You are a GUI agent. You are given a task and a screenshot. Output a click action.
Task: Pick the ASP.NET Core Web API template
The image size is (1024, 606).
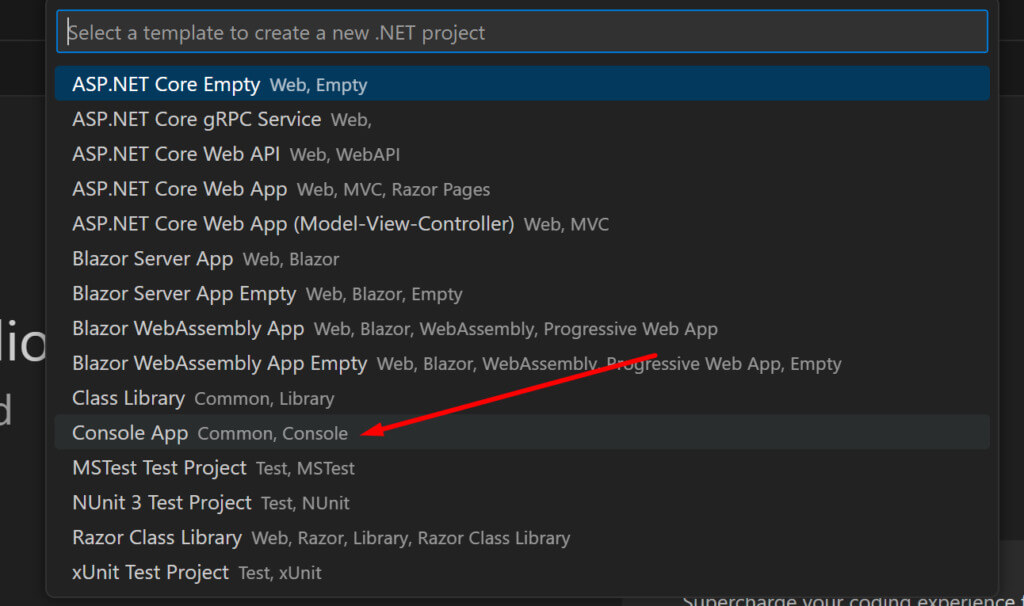coord(175,154)
